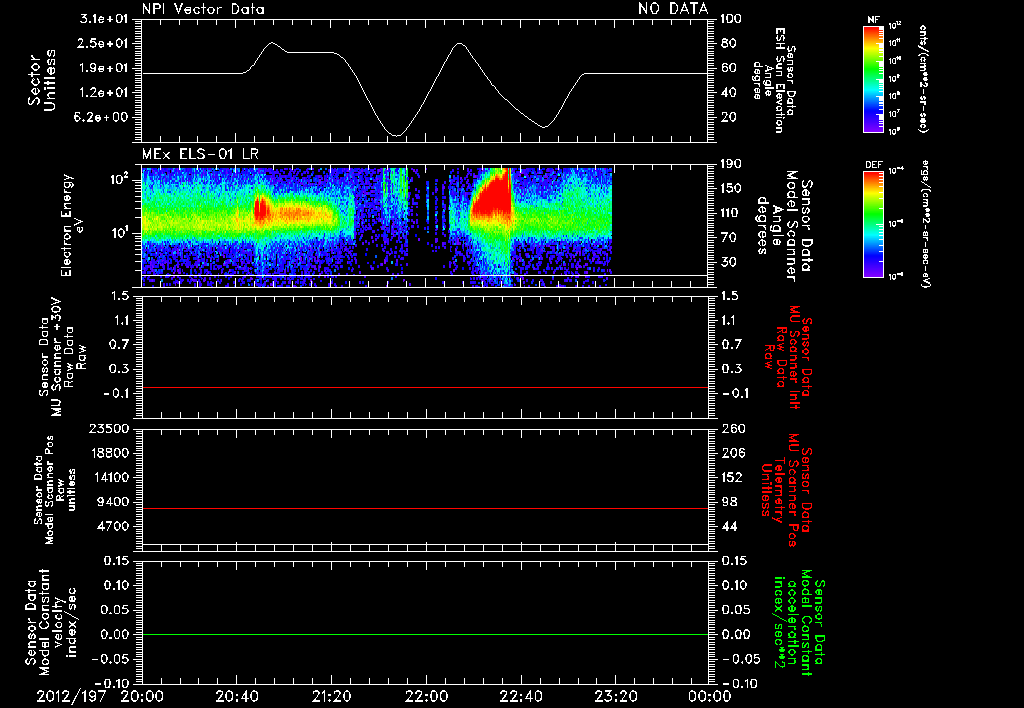This screenshot has height=708, width=1024.
Task: Click the '23500' scanner position tick
Action: point(108,429)
